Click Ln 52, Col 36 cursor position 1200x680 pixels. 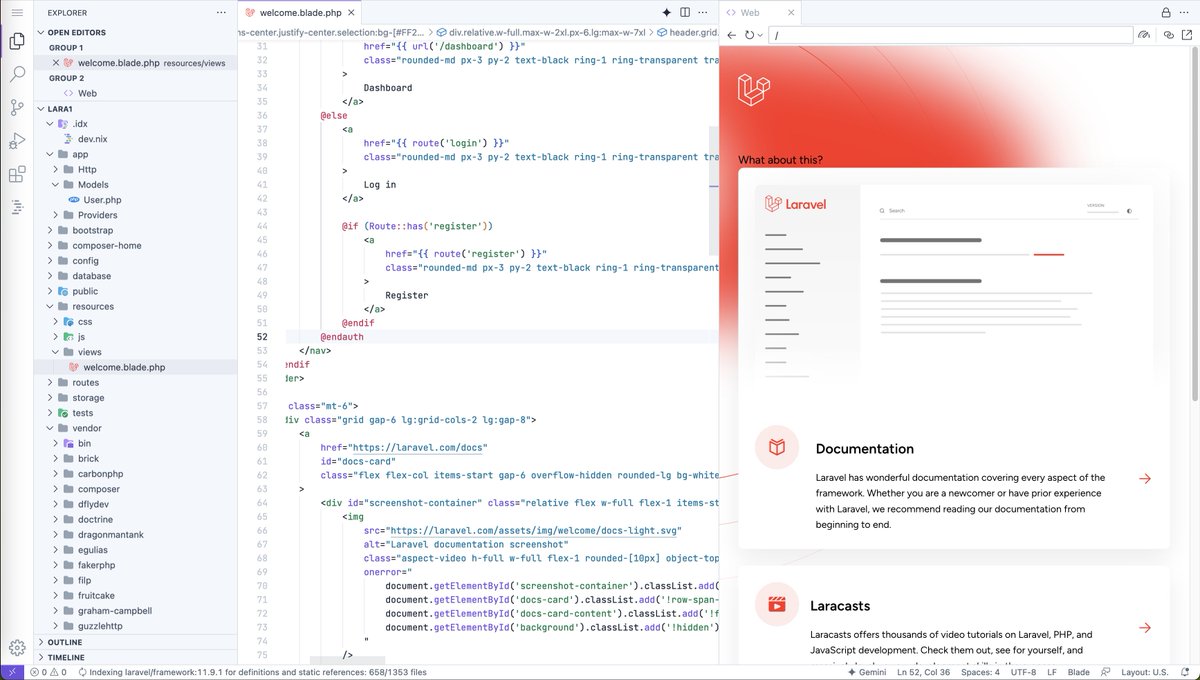923,672
